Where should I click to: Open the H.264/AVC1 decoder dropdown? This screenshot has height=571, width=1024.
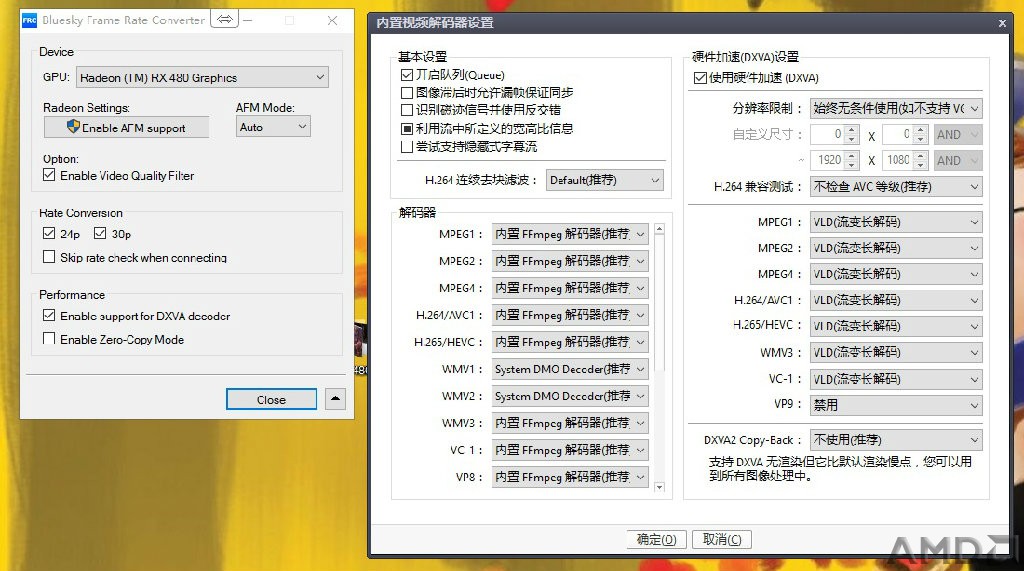[x=569, y=315]
